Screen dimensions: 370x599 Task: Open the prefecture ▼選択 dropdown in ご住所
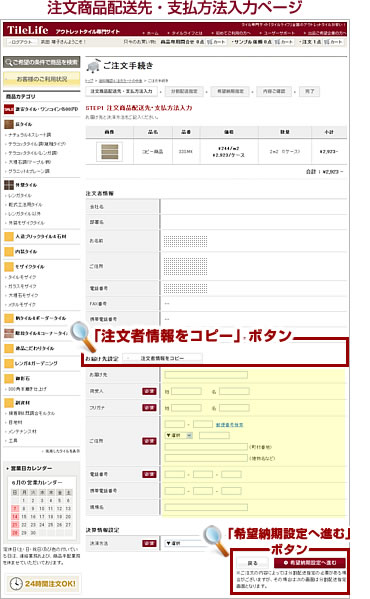pos(179,435)
